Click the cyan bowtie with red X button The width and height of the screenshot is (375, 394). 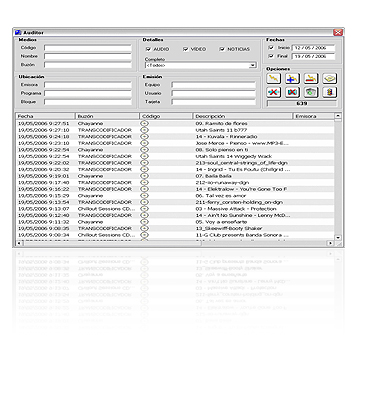292,92
